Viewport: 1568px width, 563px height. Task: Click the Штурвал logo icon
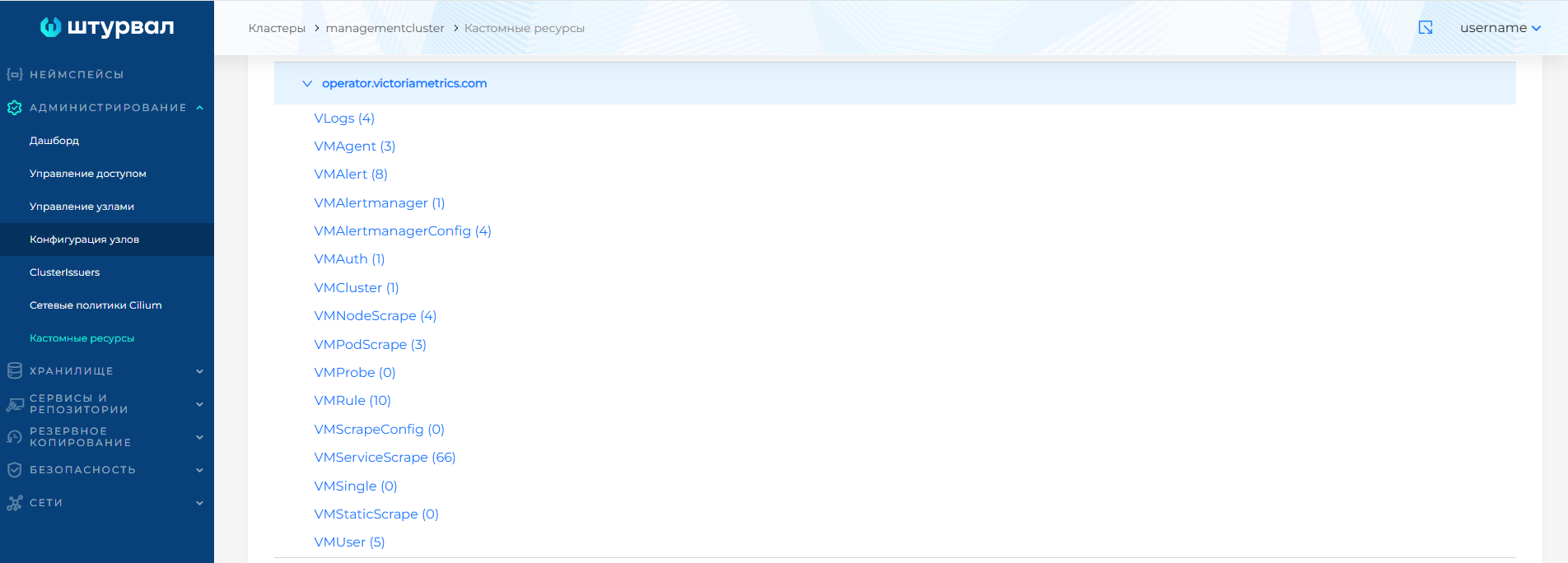[50, 27]
